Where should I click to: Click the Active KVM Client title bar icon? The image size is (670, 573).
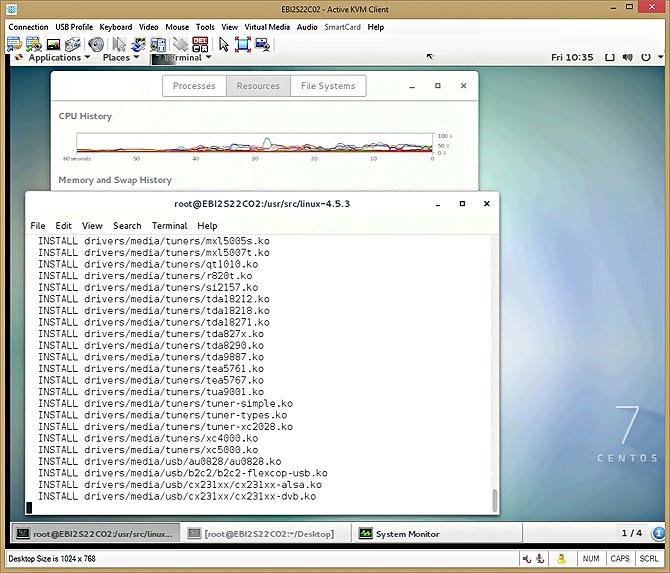point(12,9)
